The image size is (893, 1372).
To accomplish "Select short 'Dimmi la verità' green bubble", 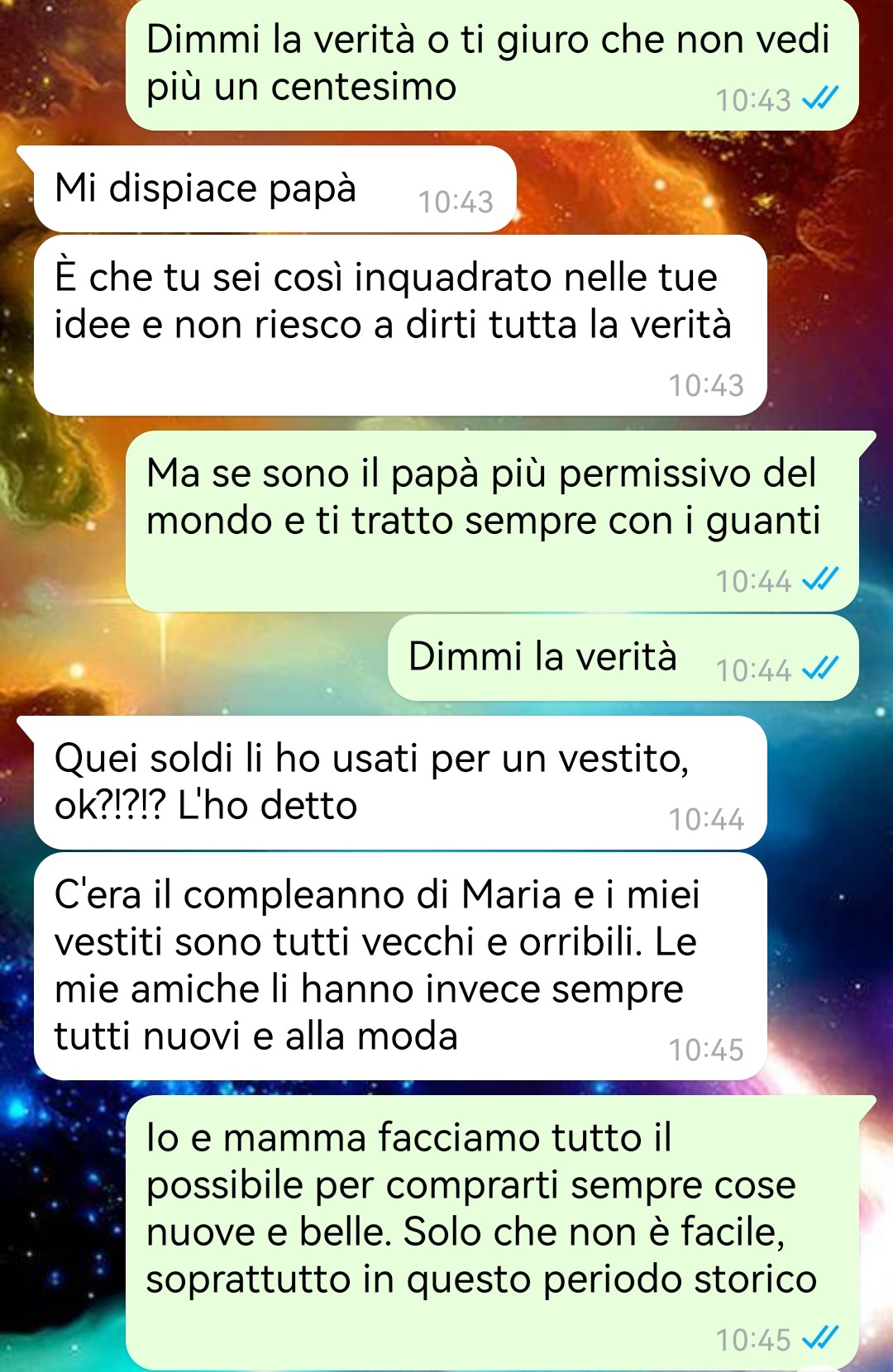I will point(623,658).
